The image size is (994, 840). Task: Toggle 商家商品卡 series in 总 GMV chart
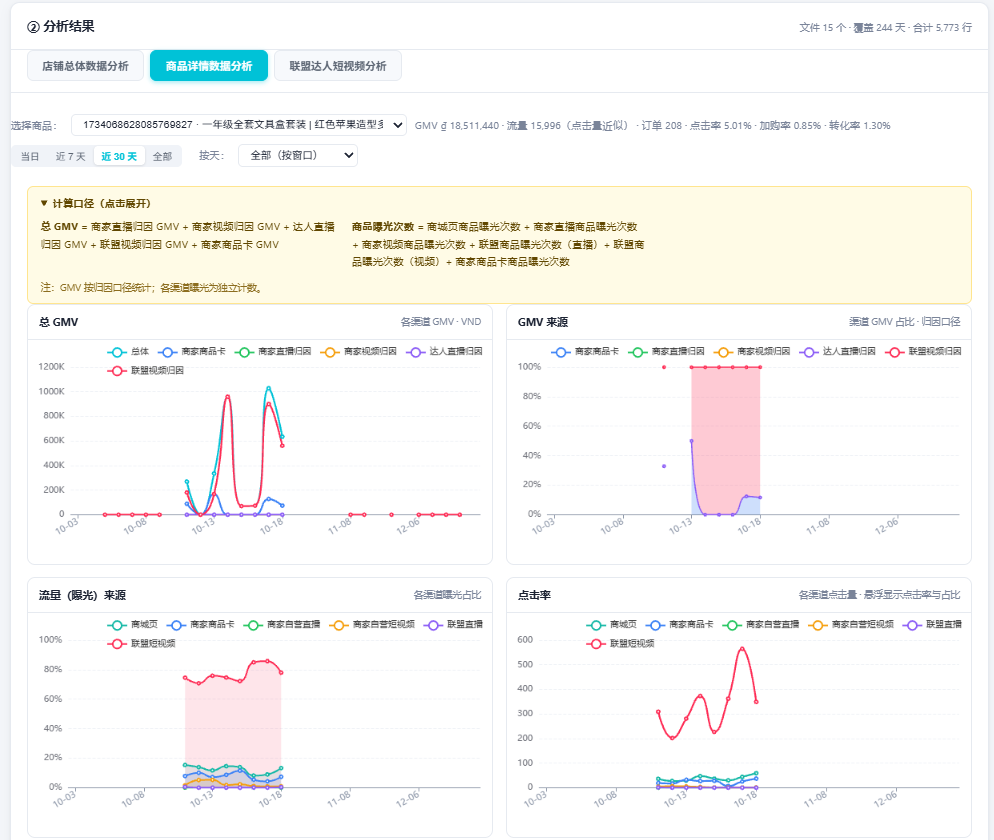[x=191, y=352]
